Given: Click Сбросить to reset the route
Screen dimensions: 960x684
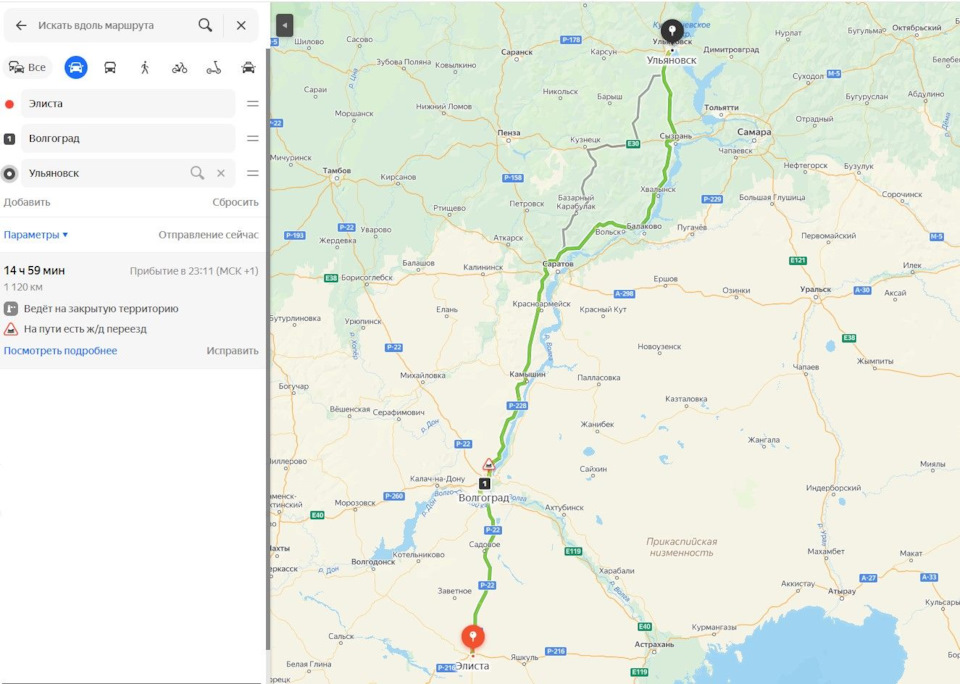Looking at the screenshot, I should (235, 202).
